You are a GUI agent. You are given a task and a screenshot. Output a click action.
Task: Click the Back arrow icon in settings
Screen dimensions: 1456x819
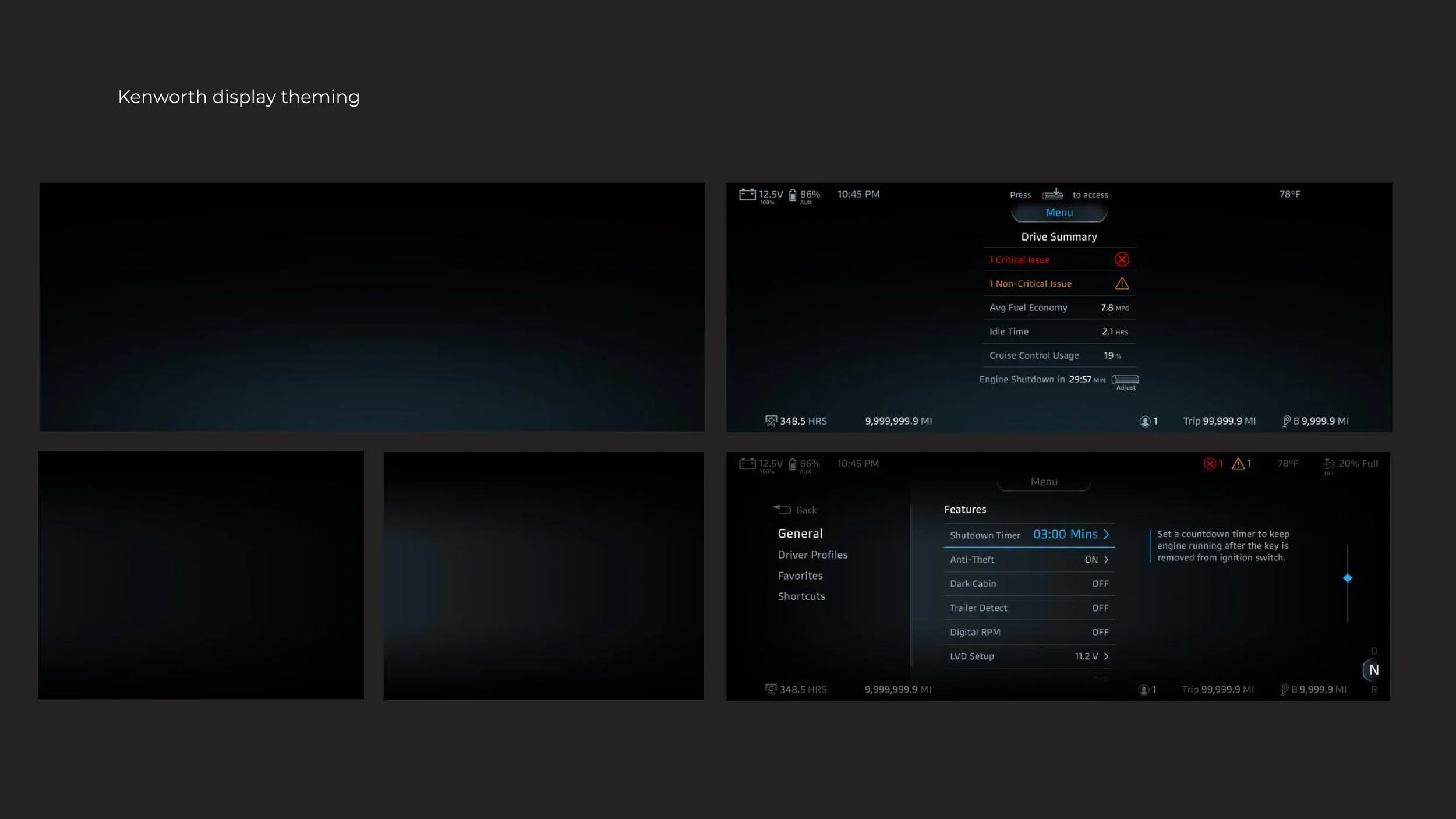point(782,509)
